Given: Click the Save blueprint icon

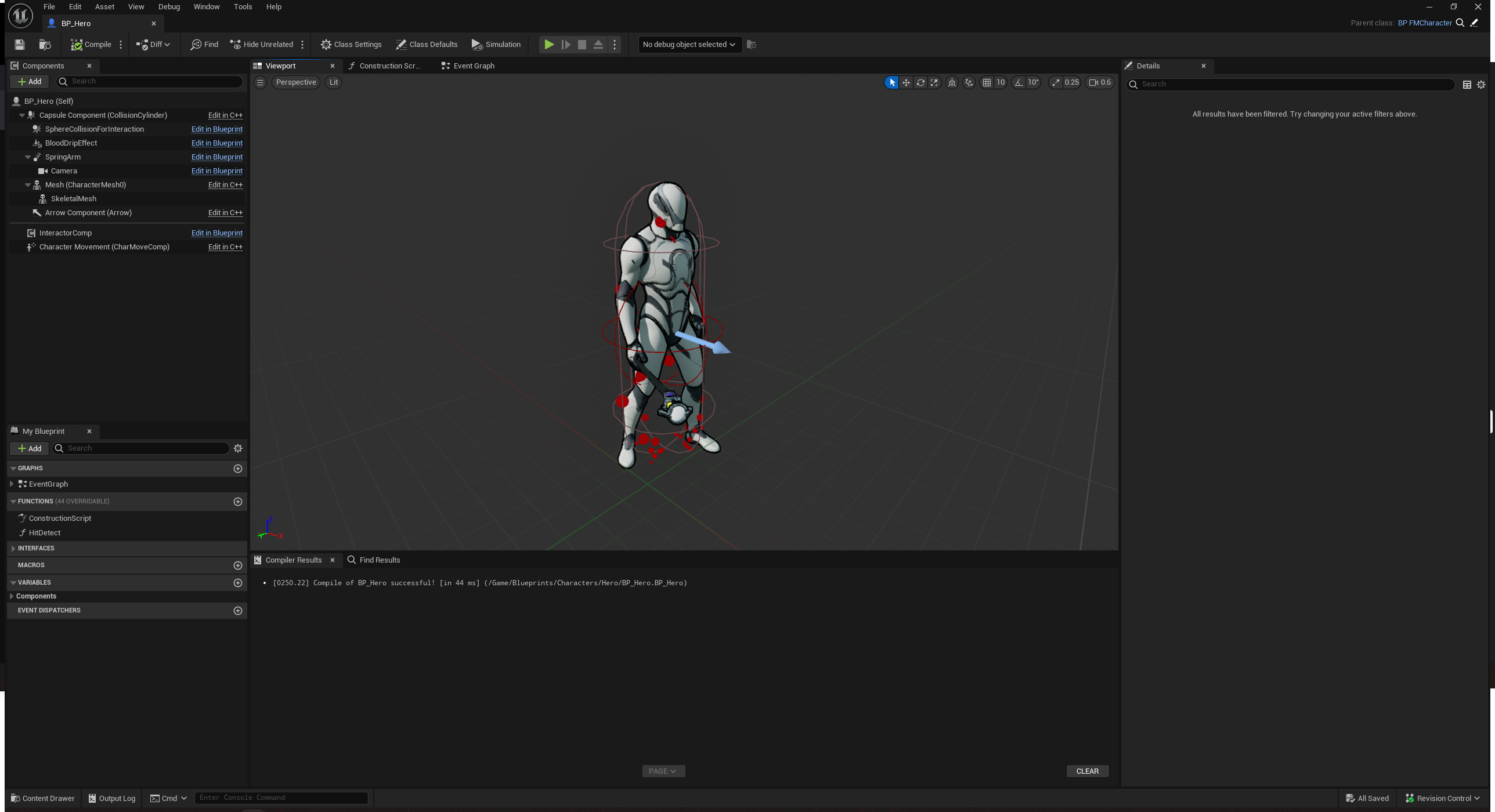Looking at the screenshot, I should click(x=20, y=45).
